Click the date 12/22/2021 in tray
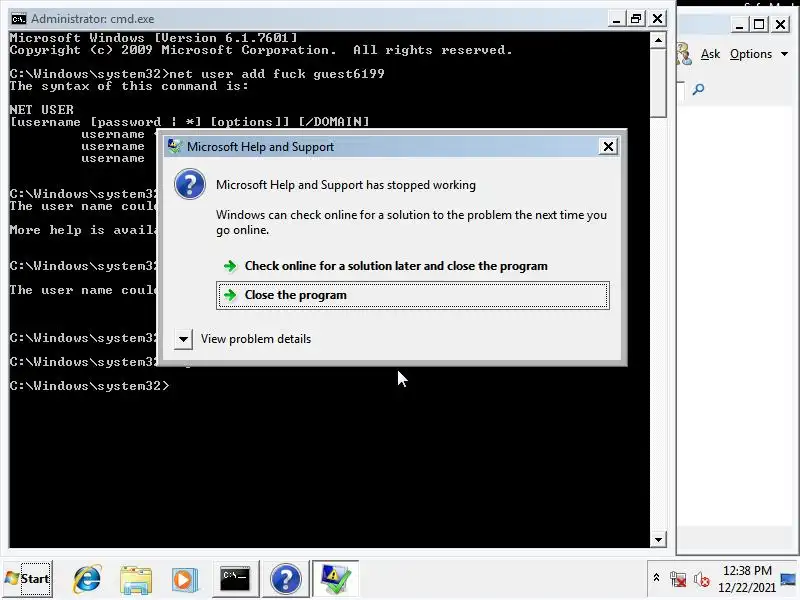Viewport: 800px width, 600px height. (x=747, y=587)
